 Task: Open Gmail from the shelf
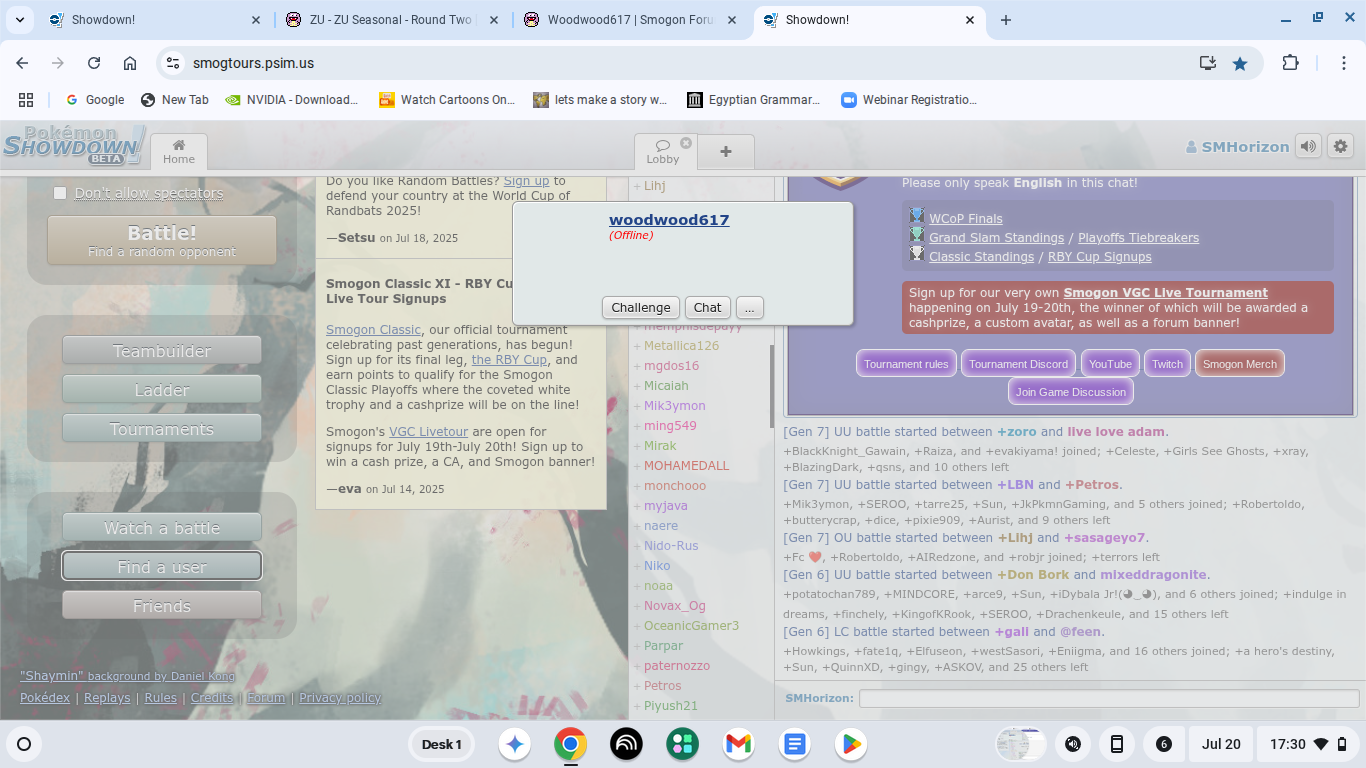[739, 744]
